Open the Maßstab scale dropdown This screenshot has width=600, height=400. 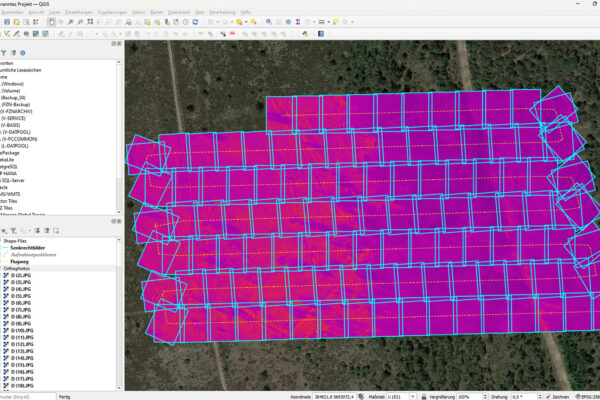coord(412,397)
